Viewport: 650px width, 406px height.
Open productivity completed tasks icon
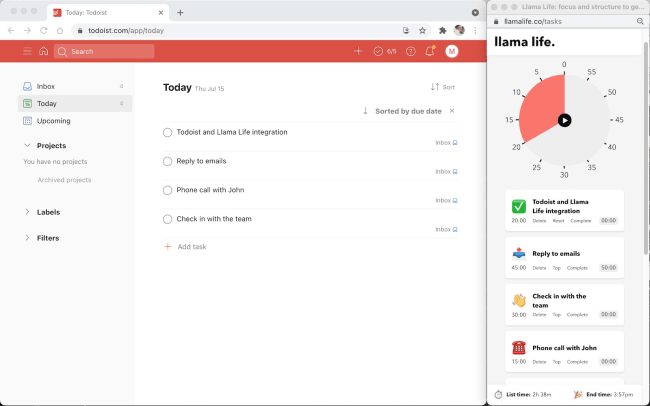point(384,51)
